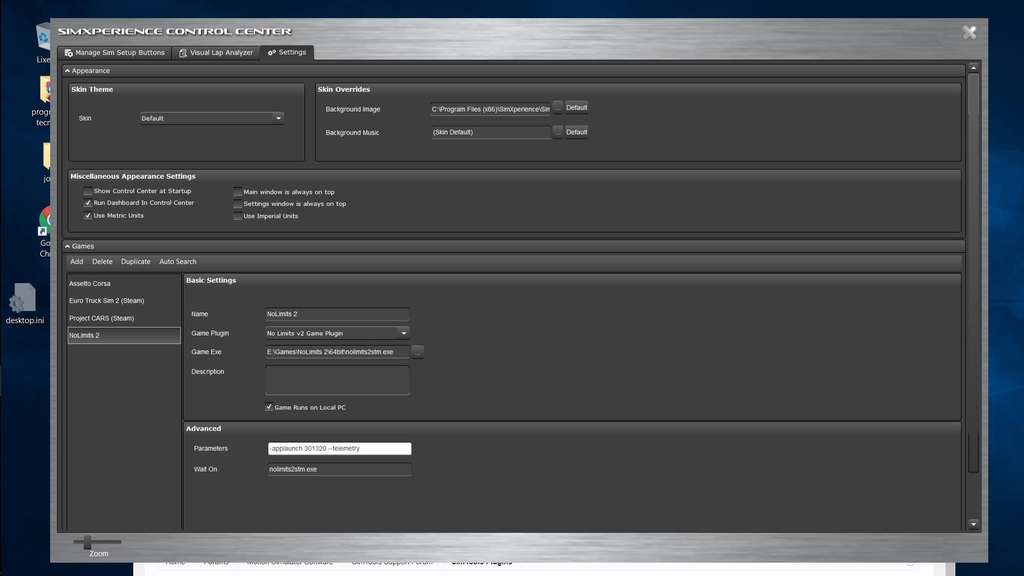Click Delete in the Games toolbar

(x=102, y=262)
